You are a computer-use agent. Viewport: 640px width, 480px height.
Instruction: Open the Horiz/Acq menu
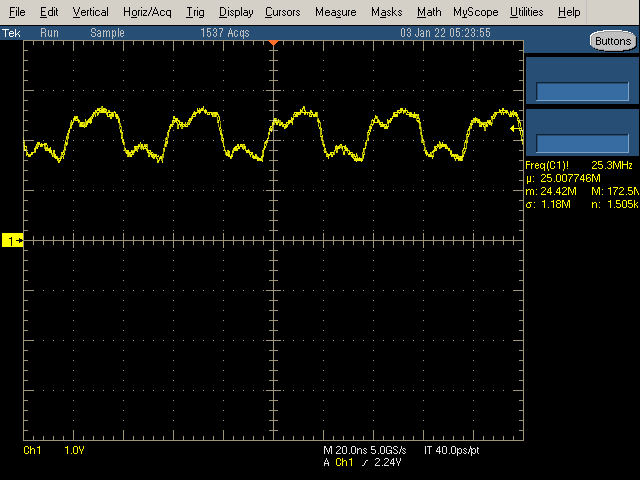coord(147,12)
